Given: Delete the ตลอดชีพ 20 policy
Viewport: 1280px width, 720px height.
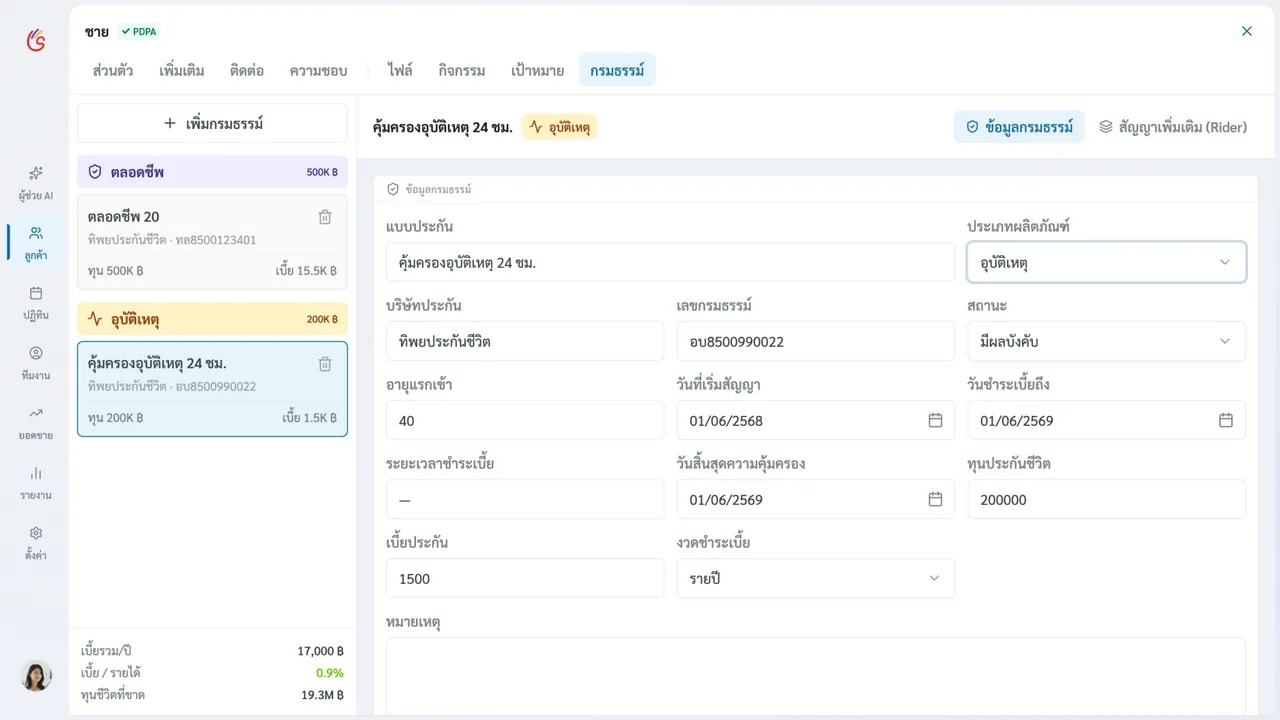Looking at the screenshot, I should pos(325,217).
